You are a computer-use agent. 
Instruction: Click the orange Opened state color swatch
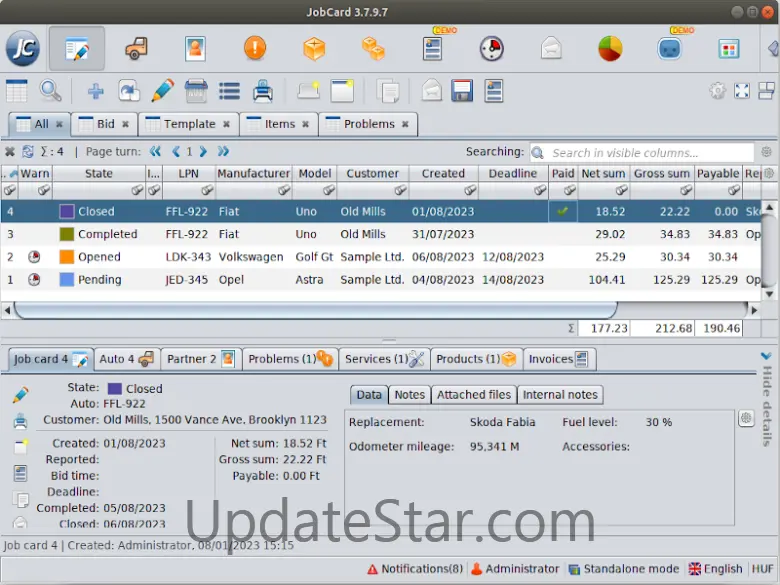tap(67, 257)
